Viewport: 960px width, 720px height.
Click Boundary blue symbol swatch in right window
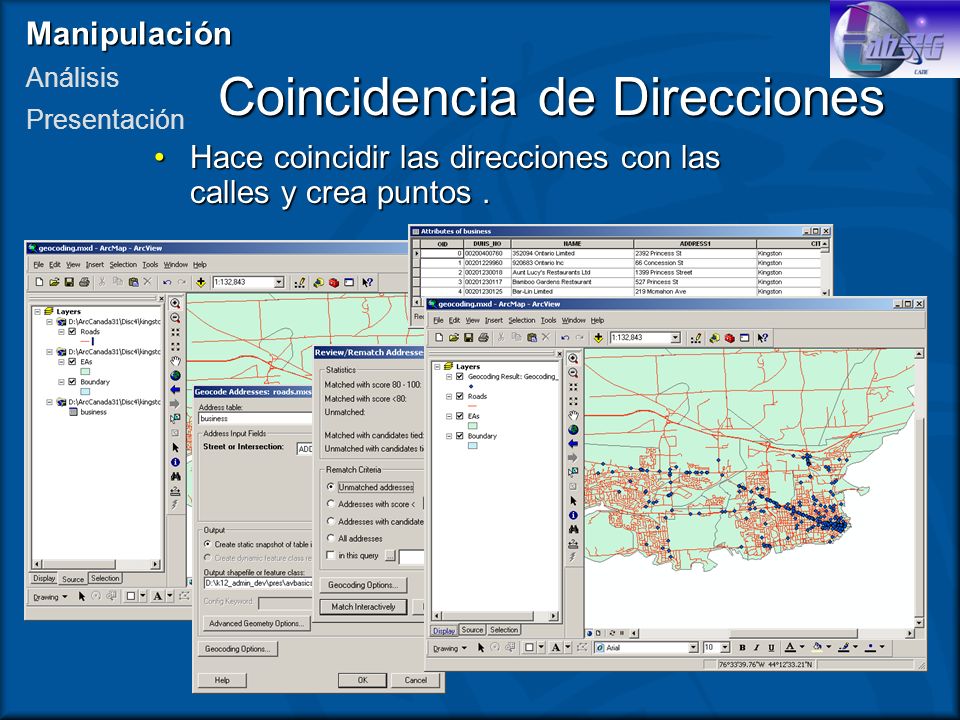[x=473, y=446]
